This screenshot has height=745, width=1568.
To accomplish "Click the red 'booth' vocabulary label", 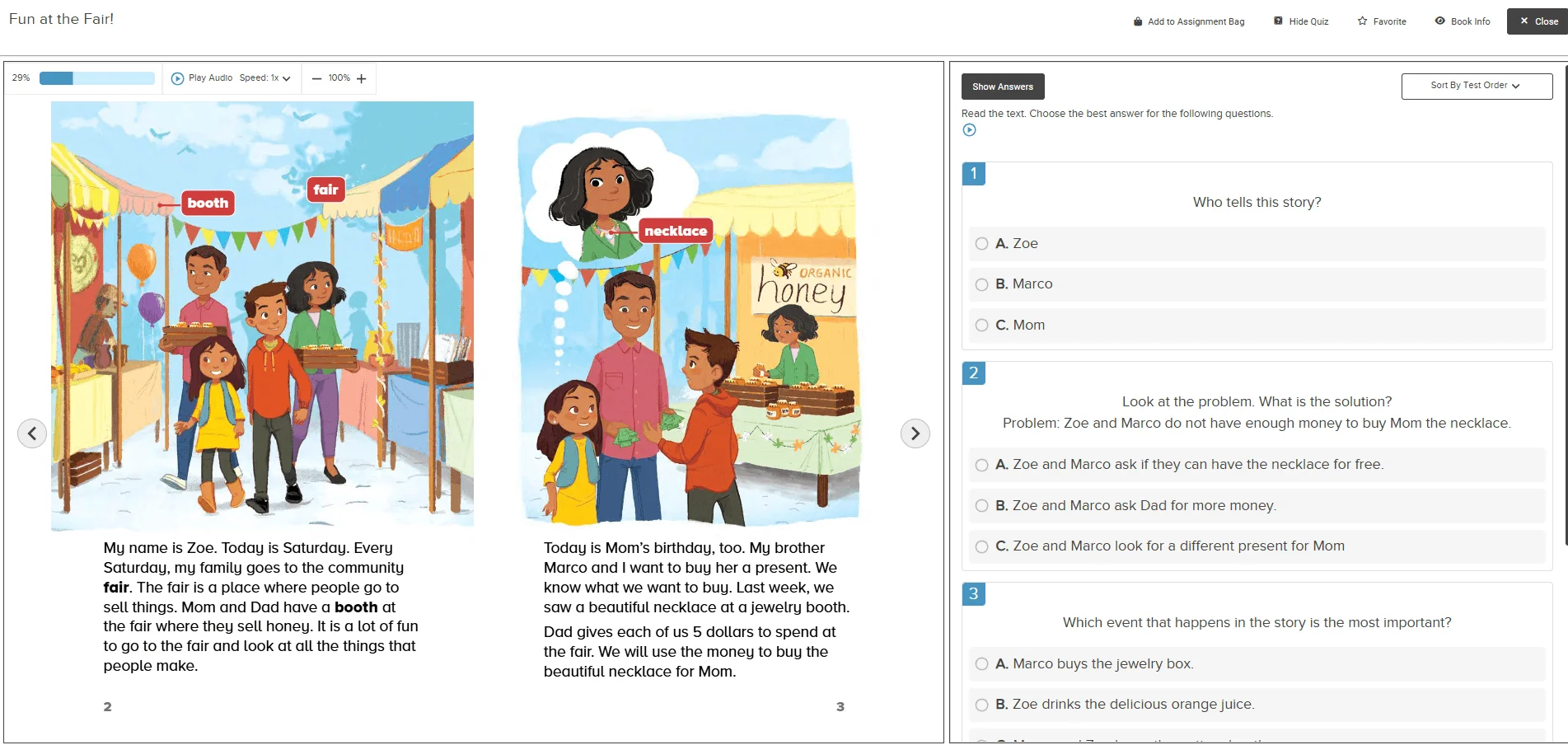I will pos(208,203).
